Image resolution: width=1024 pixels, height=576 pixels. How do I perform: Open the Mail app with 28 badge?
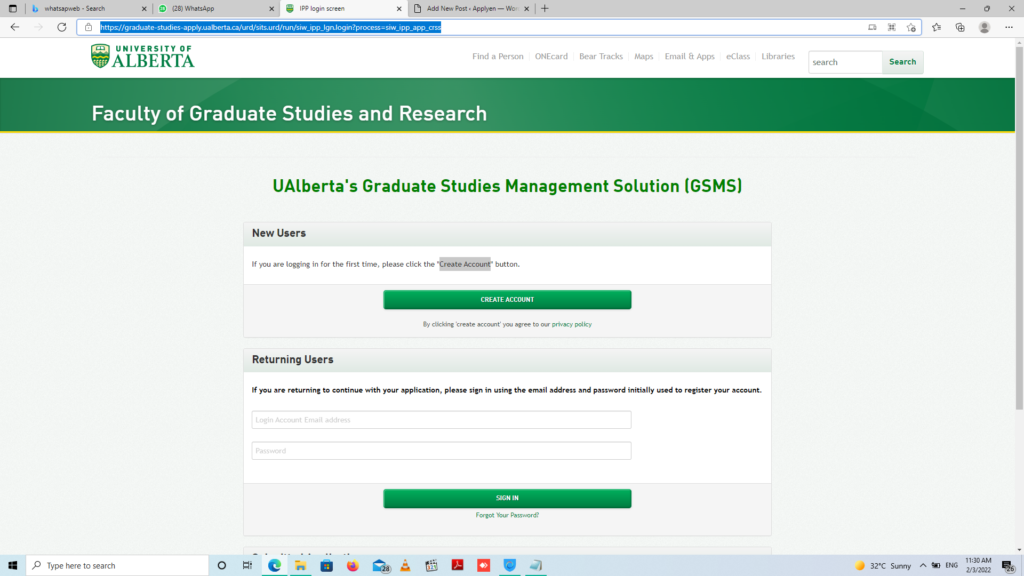tap(381, 566)
